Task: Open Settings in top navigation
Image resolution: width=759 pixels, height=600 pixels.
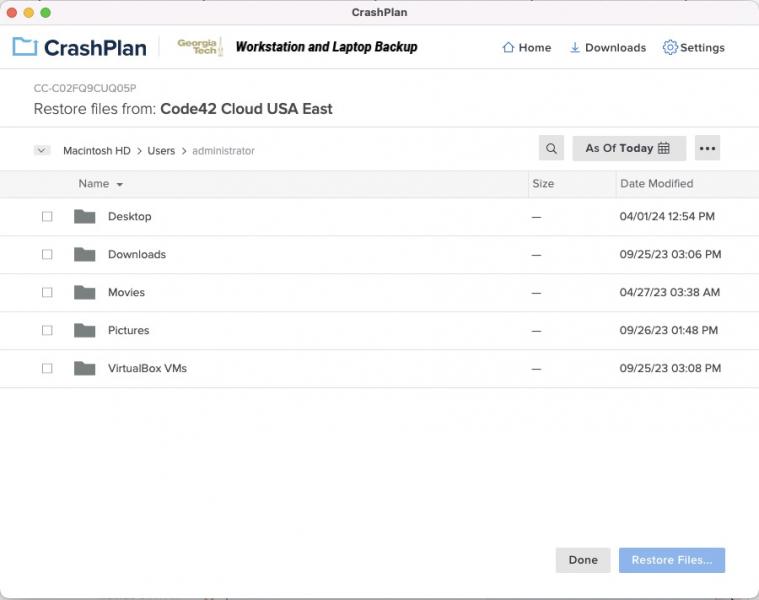Action: (x=693, y=47)
